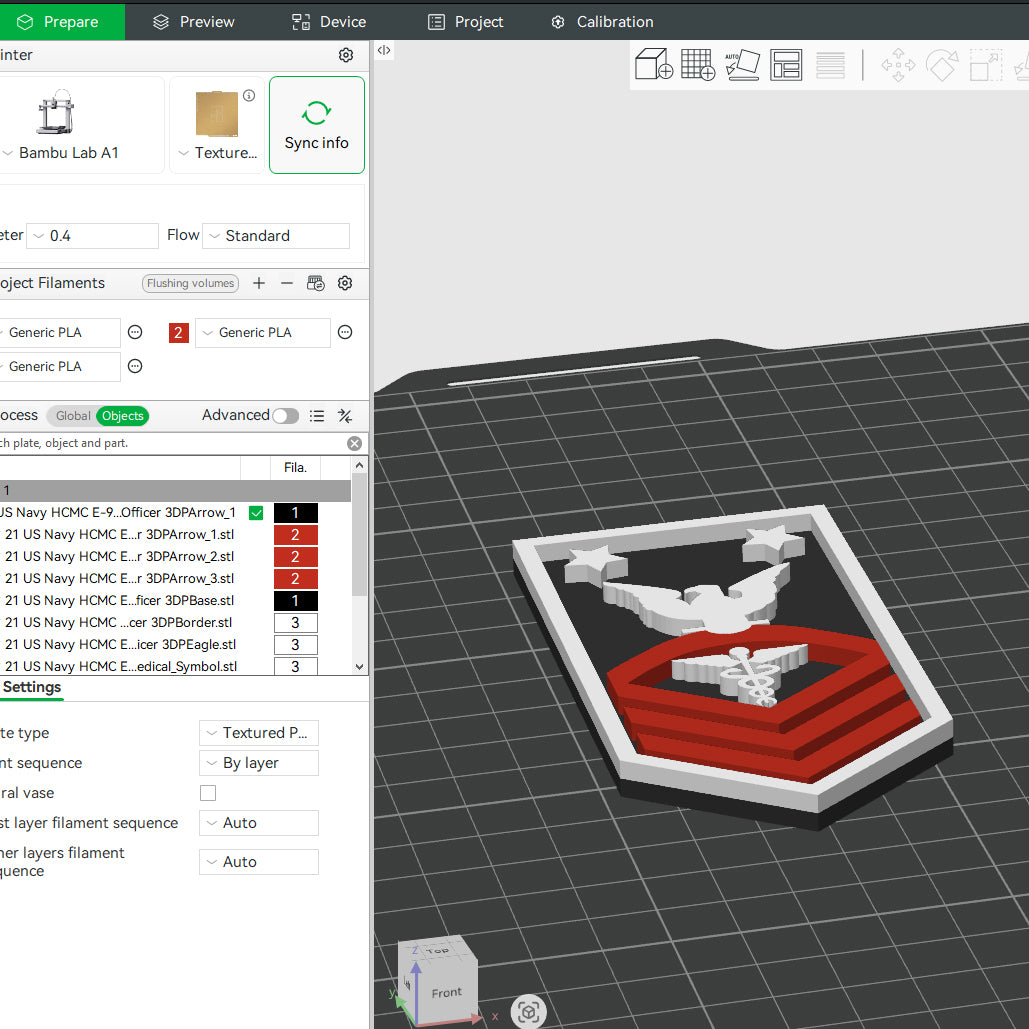Click filament cell 3 for 3DPBorder.stl
Image resolution: width=1029 pixels, height=1029 pixels.
(295, 623)
